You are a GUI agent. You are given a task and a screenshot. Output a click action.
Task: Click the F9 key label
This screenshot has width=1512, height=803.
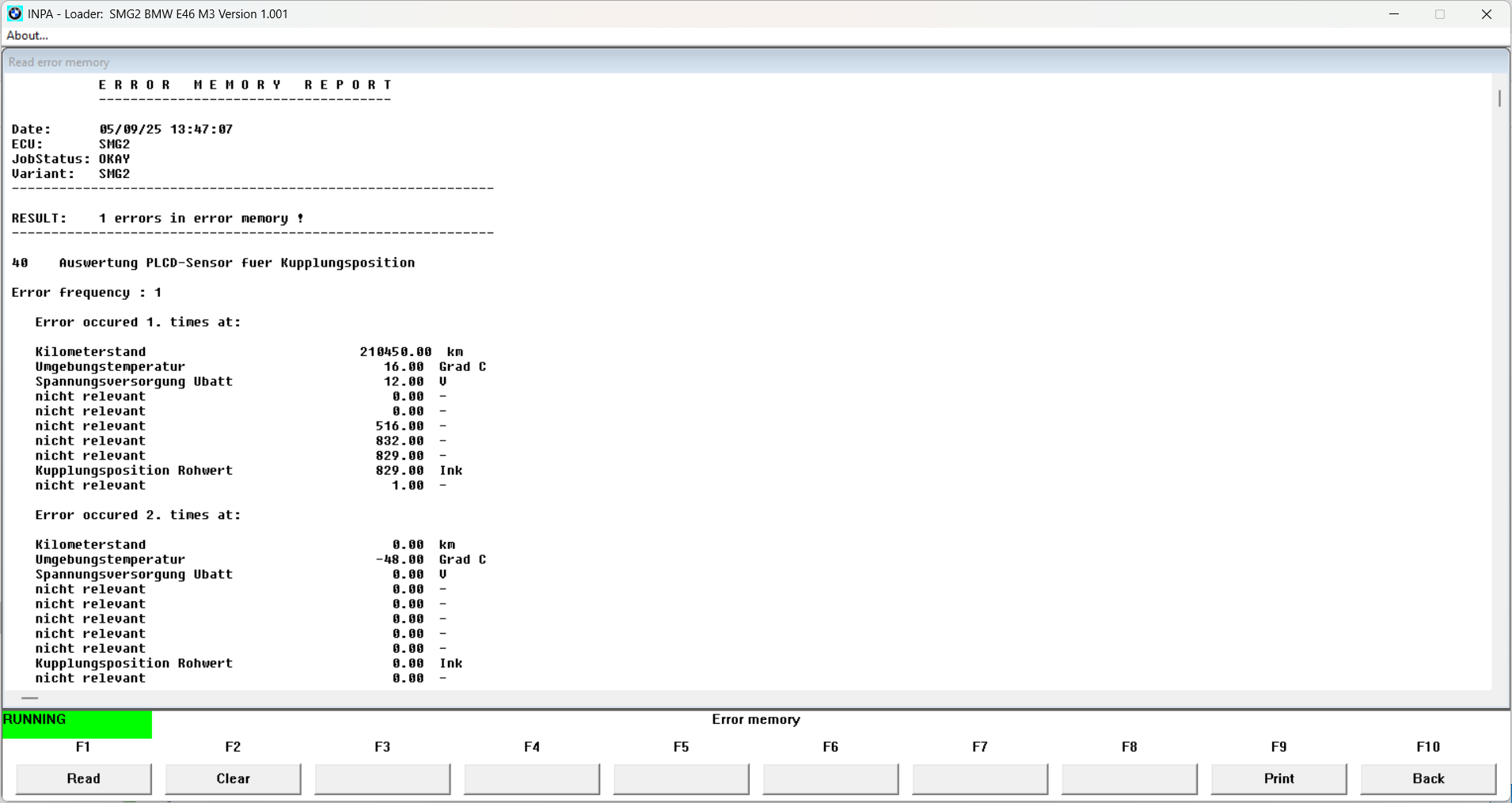point(1278,747)
